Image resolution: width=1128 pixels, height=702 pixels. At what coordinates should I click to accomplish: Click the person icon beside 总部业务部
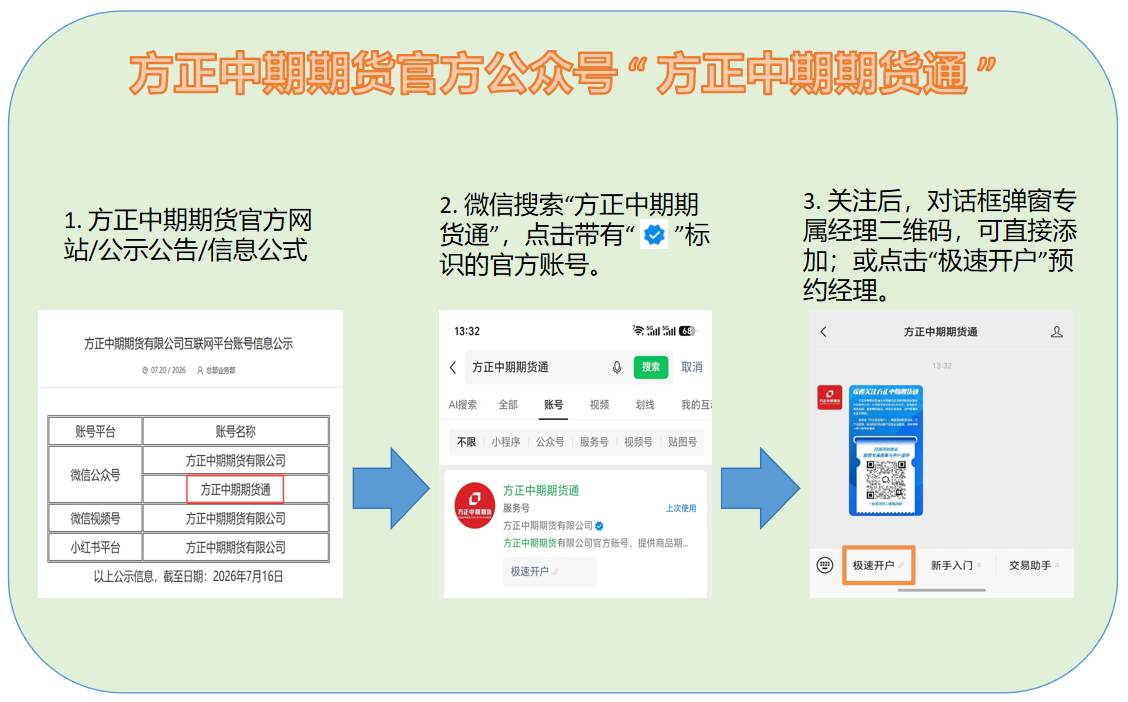tap(200, 370)
